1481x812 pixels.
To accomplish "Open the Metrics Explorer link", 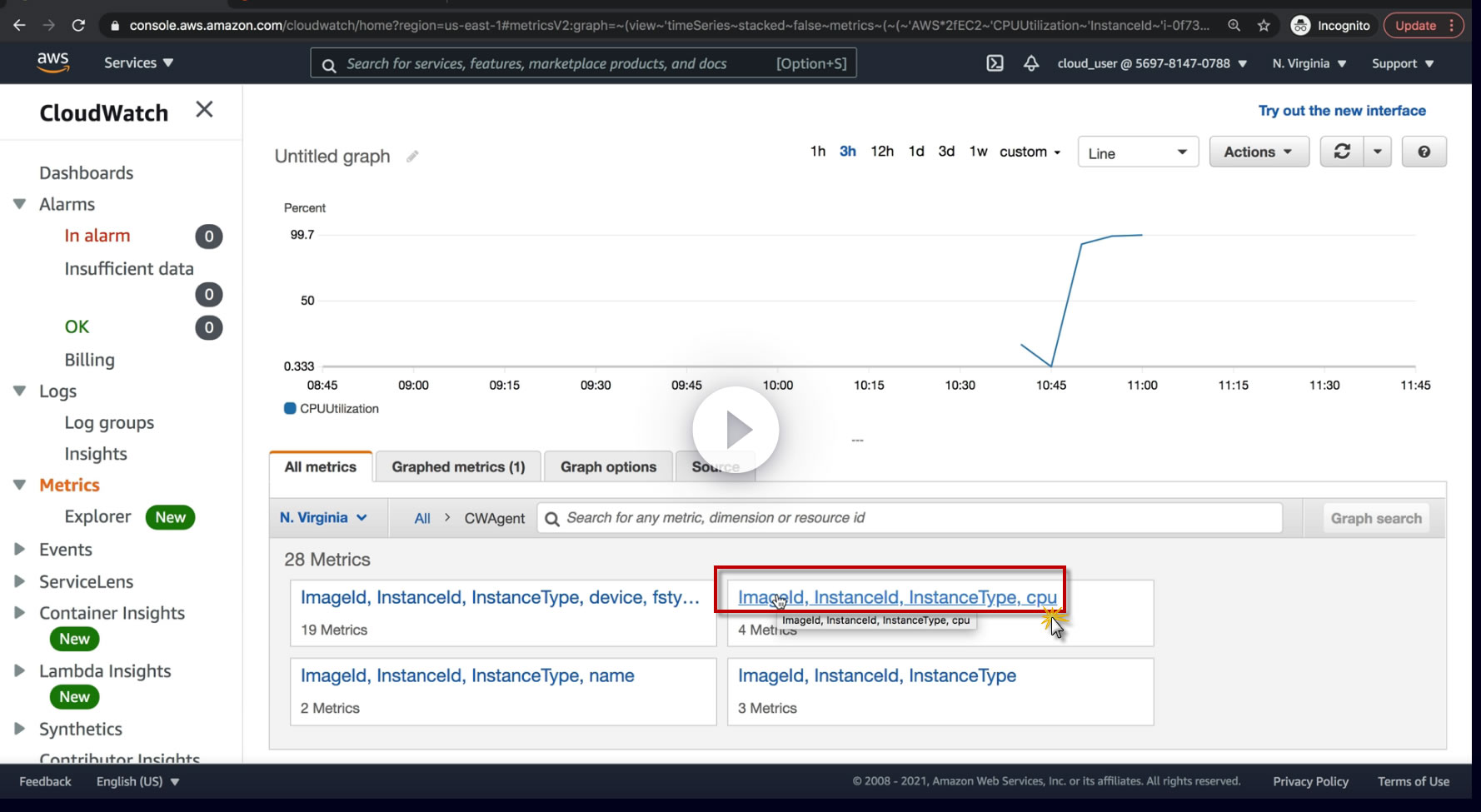I will point(98,517).
